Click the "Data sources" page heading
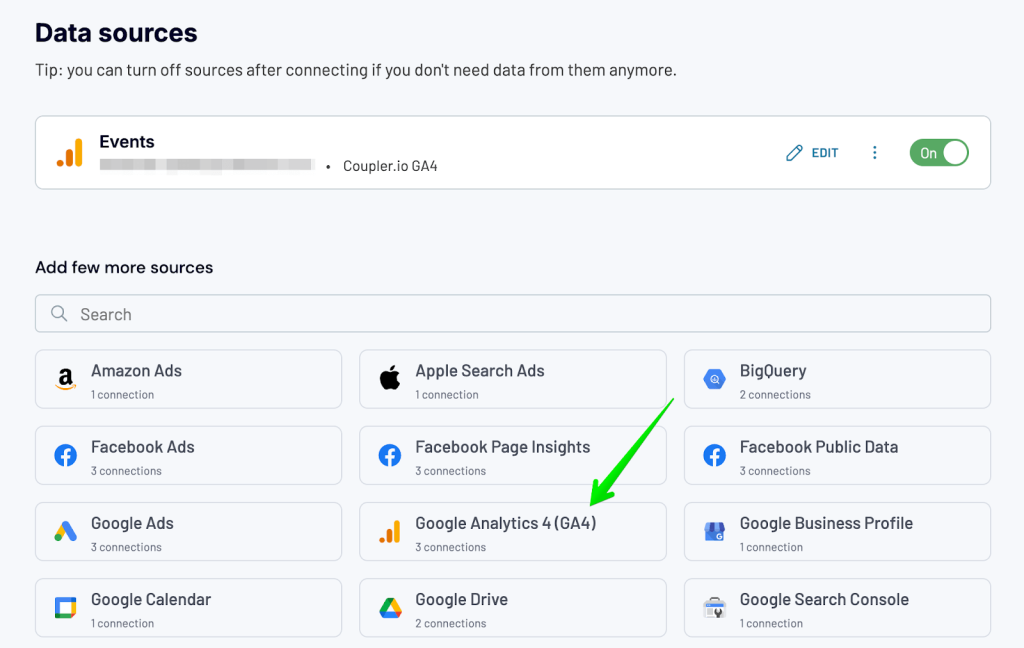This screenshot has width=1024, height=648. pos(116,33)
